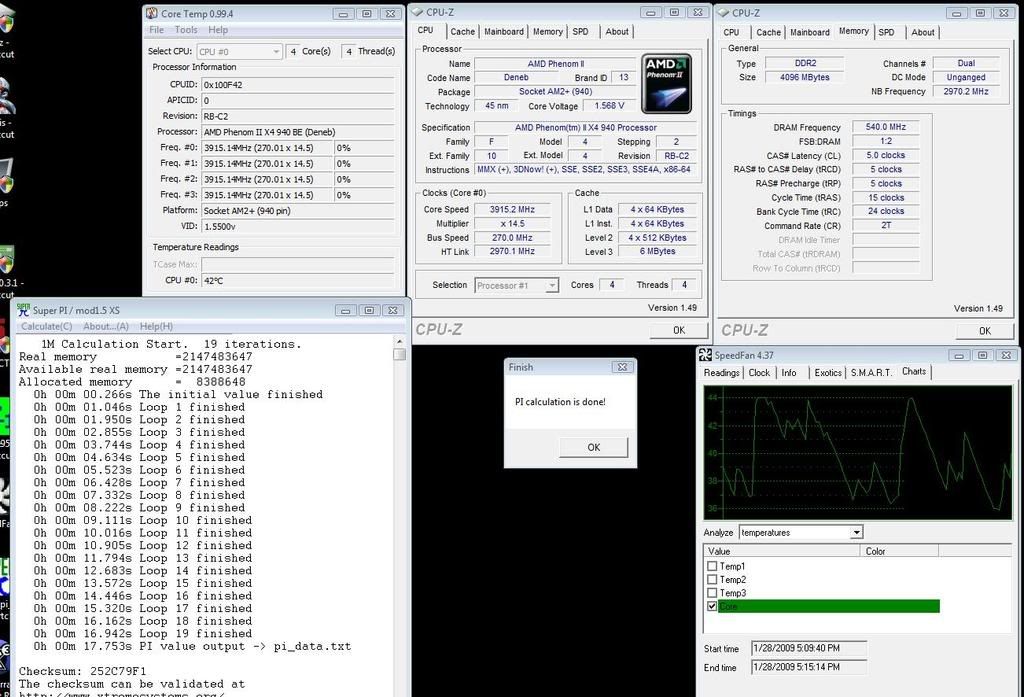Image resolution: width=1024 pixels, height=697 pixels.
Task: Switch to the Readings tab in SpeedFan
Action: [721, 372]
